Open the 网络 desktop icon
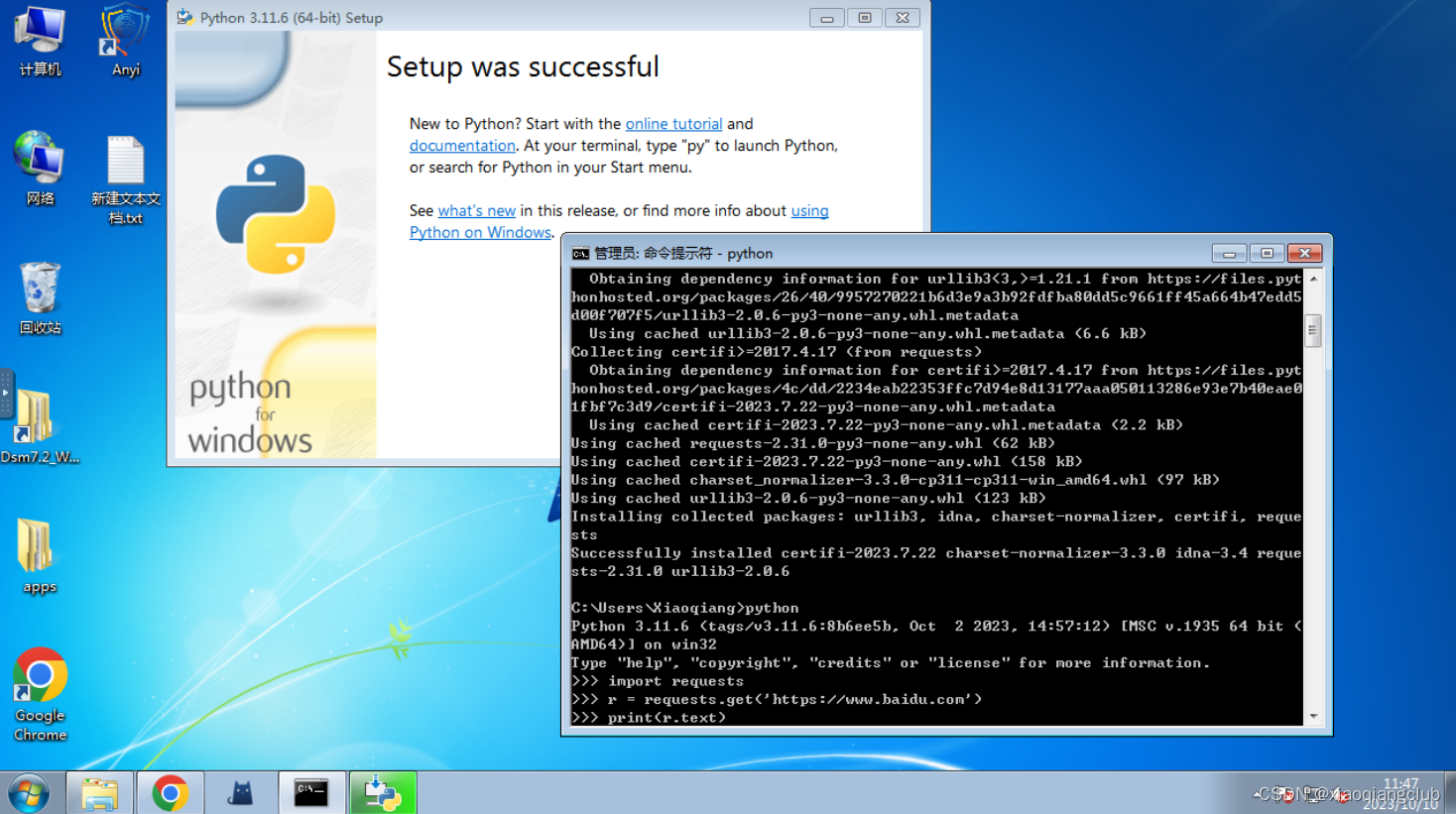 [x=40, y=169]
